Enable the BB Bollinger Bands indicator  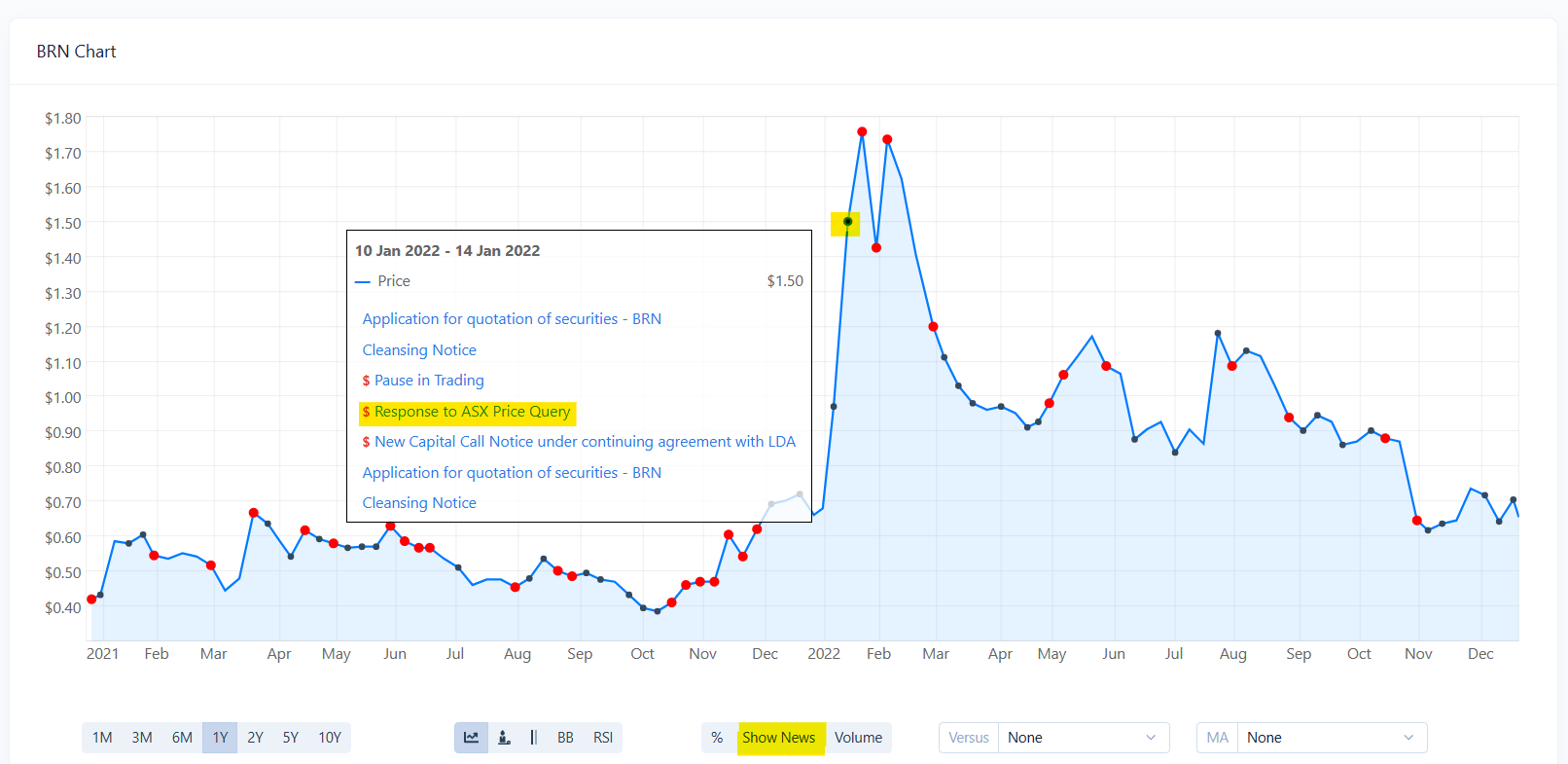[x=565, y=738]
